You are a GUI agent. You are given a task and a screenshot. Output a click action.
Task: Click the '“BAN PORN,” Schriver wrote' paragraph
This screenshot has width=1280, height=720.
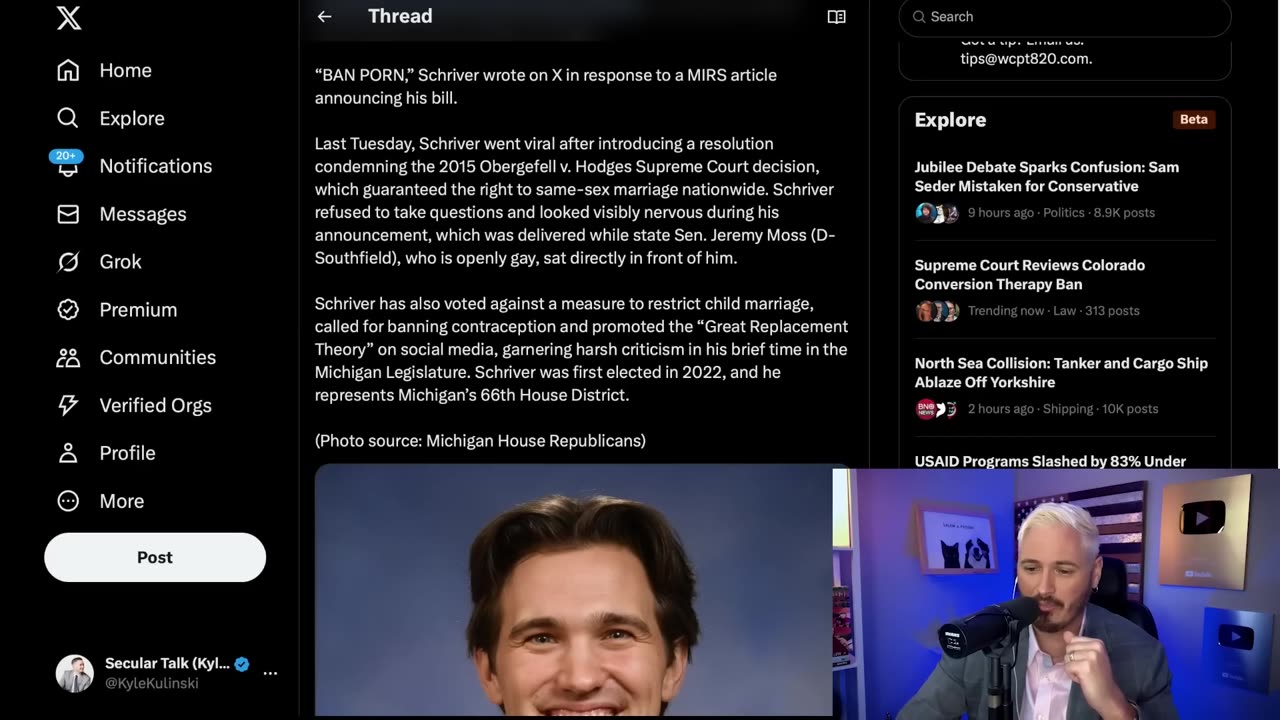546,86
